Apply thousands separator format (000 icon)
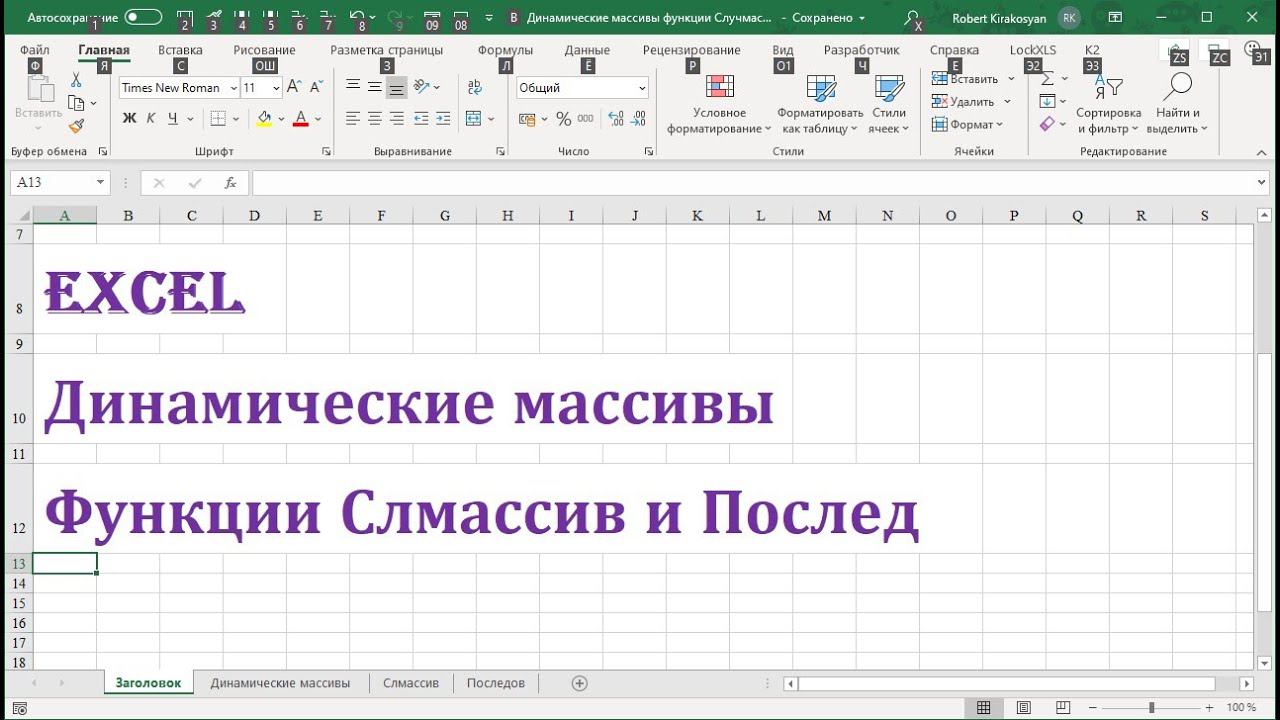 [x=586, y=119]
